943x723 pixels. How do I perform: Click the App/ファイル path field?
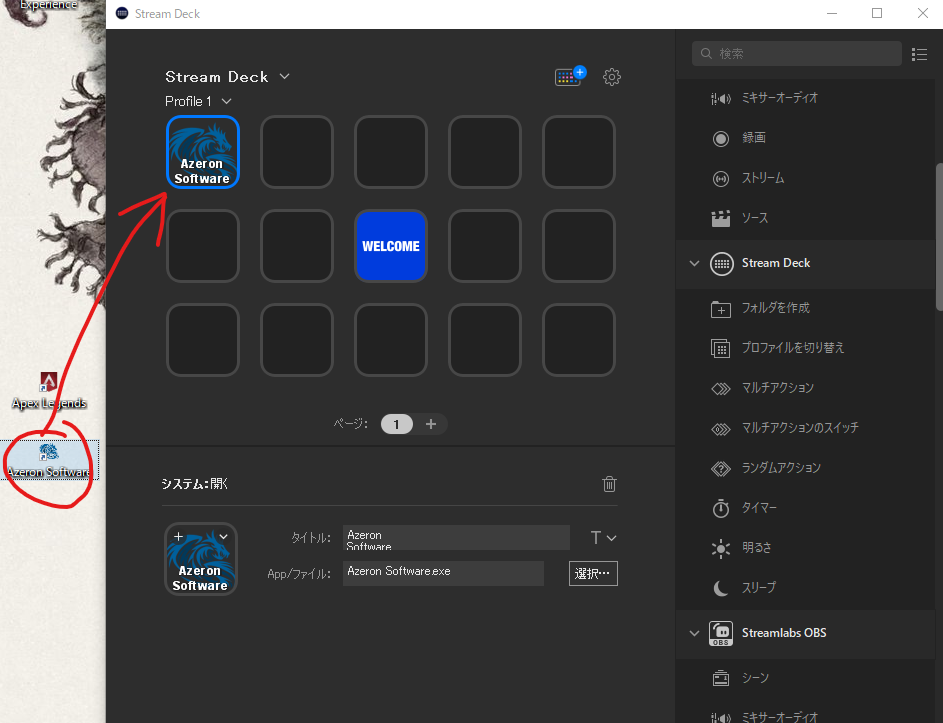pyautogui.click(x=443, y=573)
